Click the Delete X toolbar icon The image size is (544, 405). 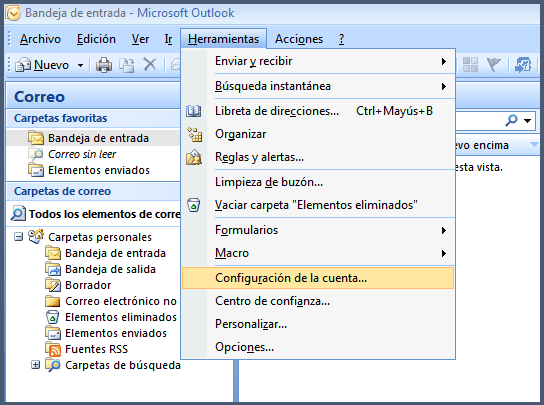tap(150, 65)
